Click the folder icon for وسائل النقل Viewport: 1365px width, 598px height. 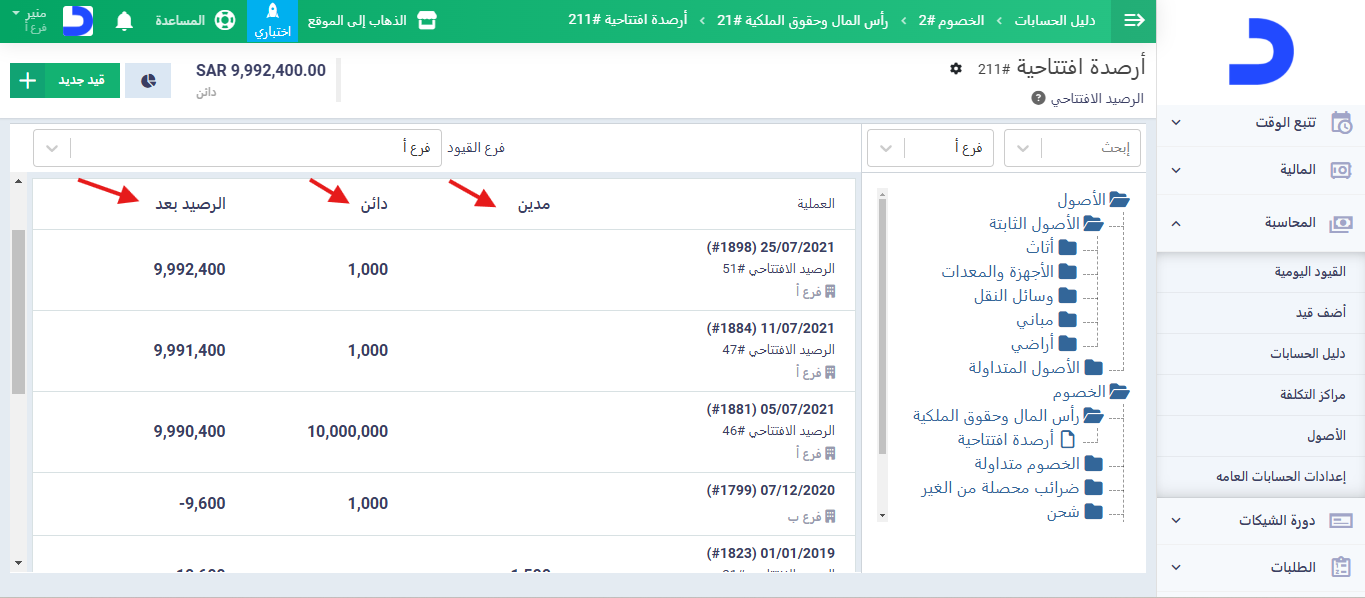1067,296
